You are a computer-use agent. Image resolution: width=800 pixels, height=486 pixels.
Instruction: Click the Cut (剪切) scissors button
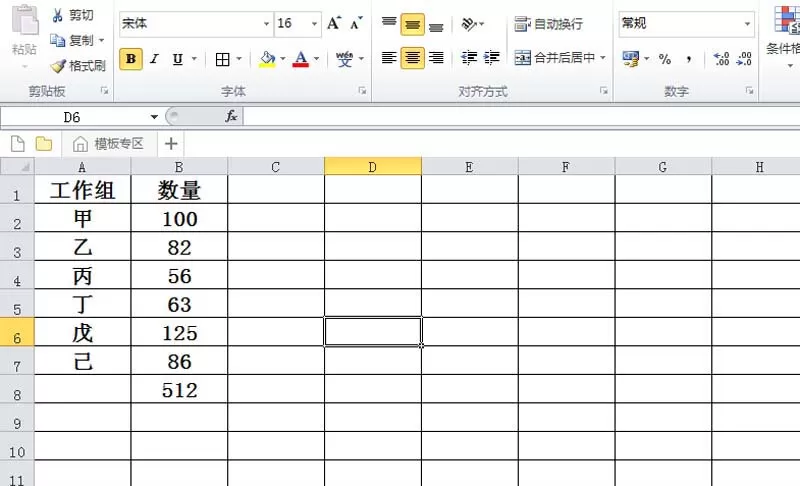(x=72, y=15)
